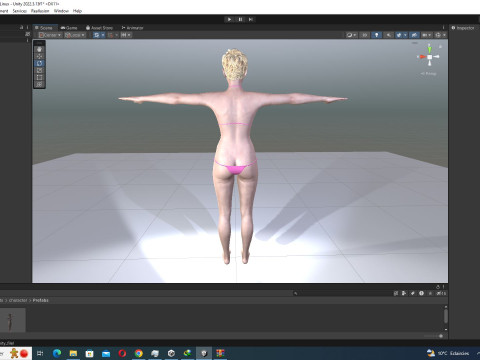Open the Mail app from the taskbar

click(106, 353)
